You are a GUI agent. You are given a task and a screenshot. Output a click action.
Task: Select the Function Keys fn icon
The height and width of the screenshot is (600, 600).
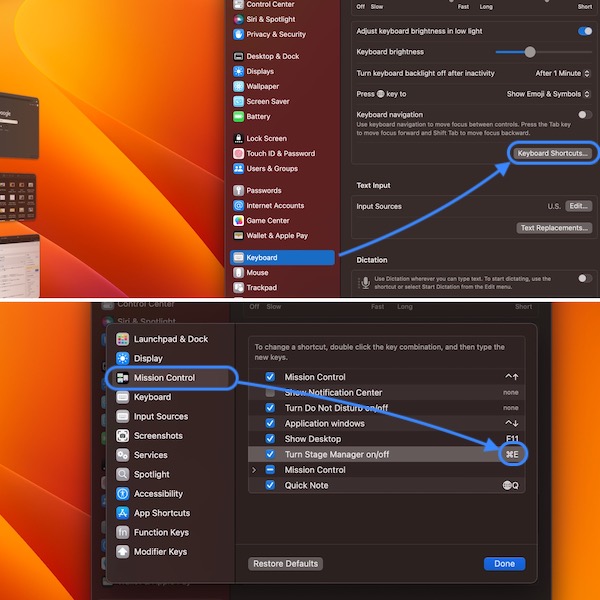point(122,532)
